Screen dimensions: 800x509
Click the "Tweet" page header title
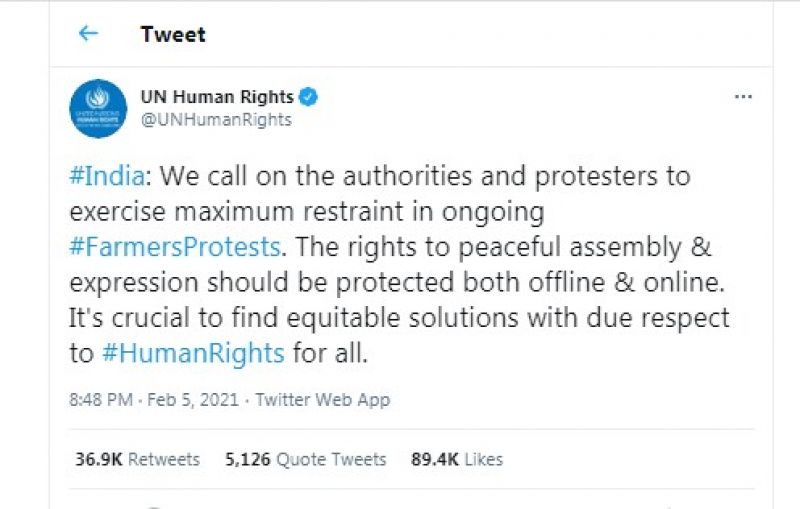173,34
